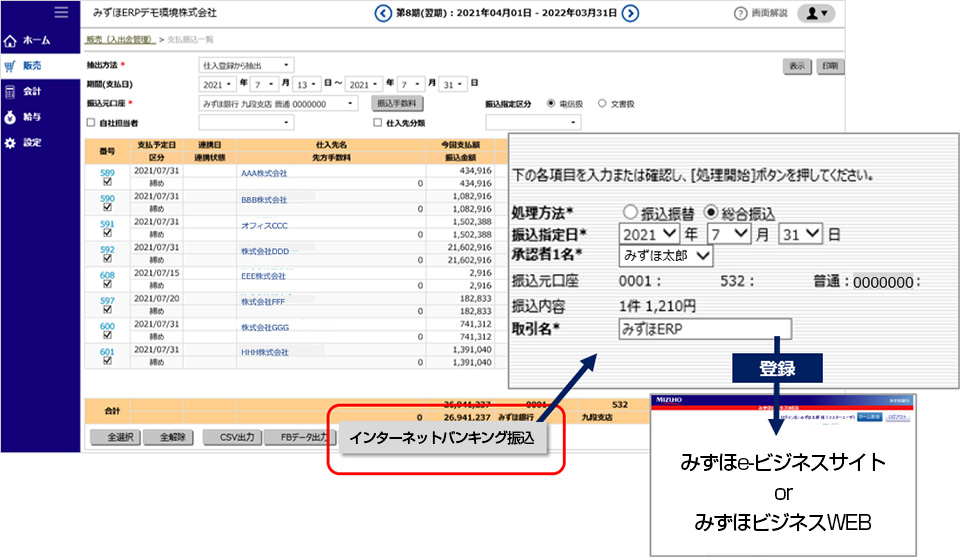Select the 電信扱 radio button

pos(551,103)
